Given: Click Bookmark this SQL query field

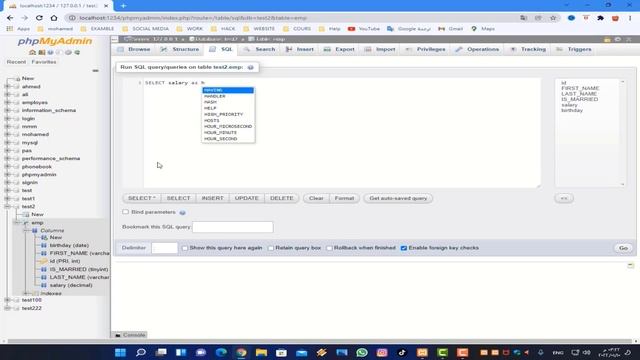Looking at the screenshot, I should click(x=233, y=227).
